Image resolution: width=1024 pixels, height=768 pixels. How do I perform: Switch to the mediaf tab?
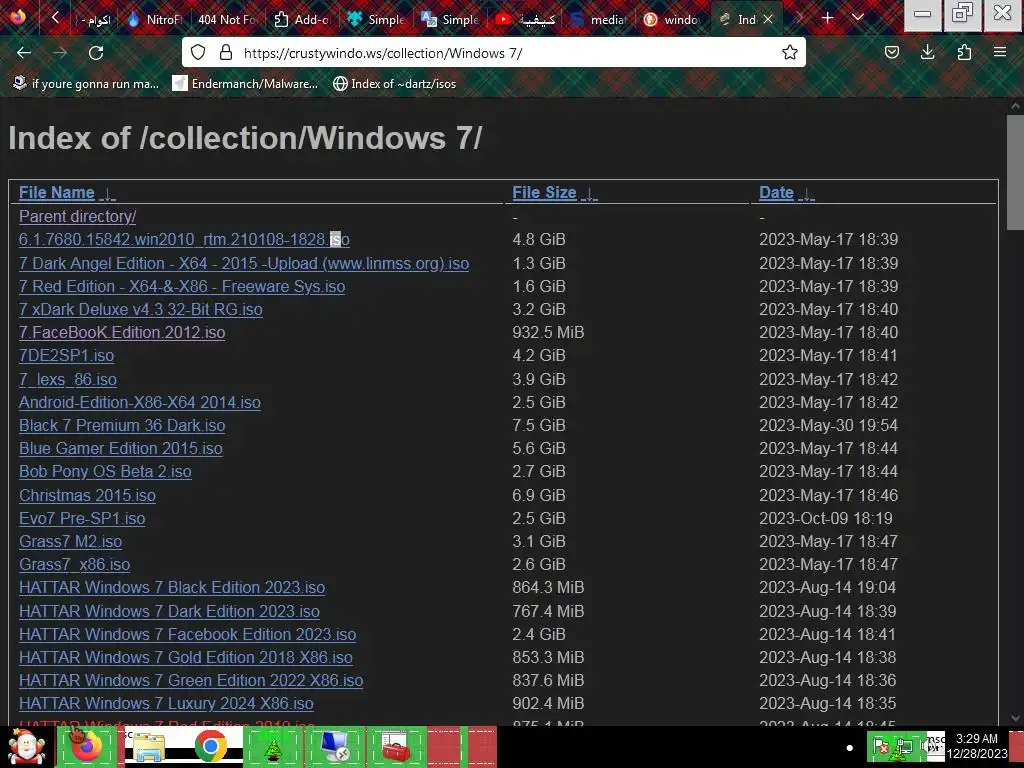click(598, 20)
